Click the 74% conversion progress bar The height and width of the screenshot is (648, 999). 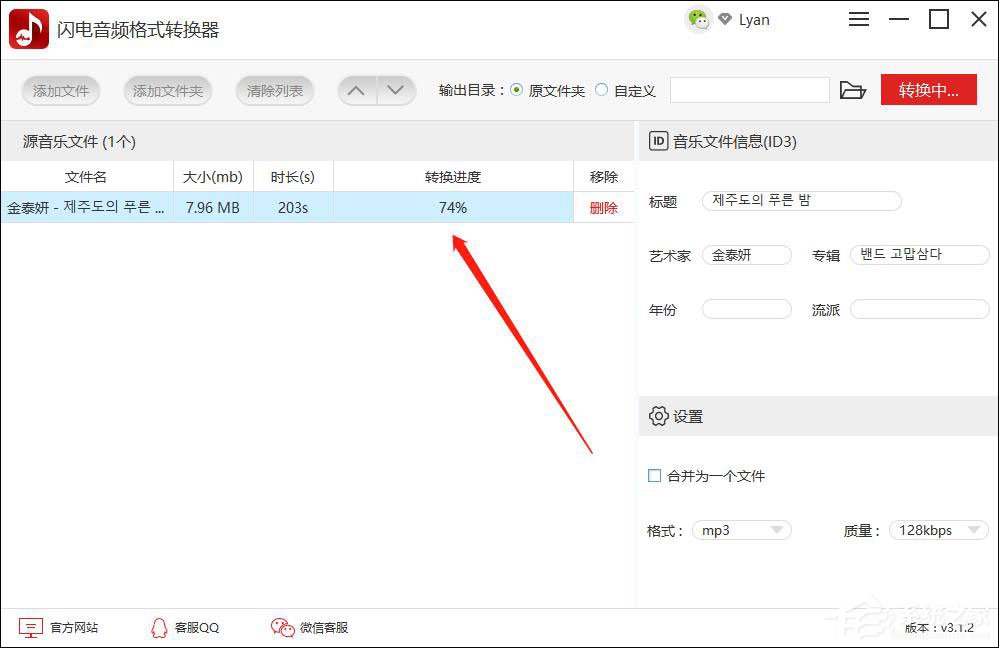click(453, 208)
